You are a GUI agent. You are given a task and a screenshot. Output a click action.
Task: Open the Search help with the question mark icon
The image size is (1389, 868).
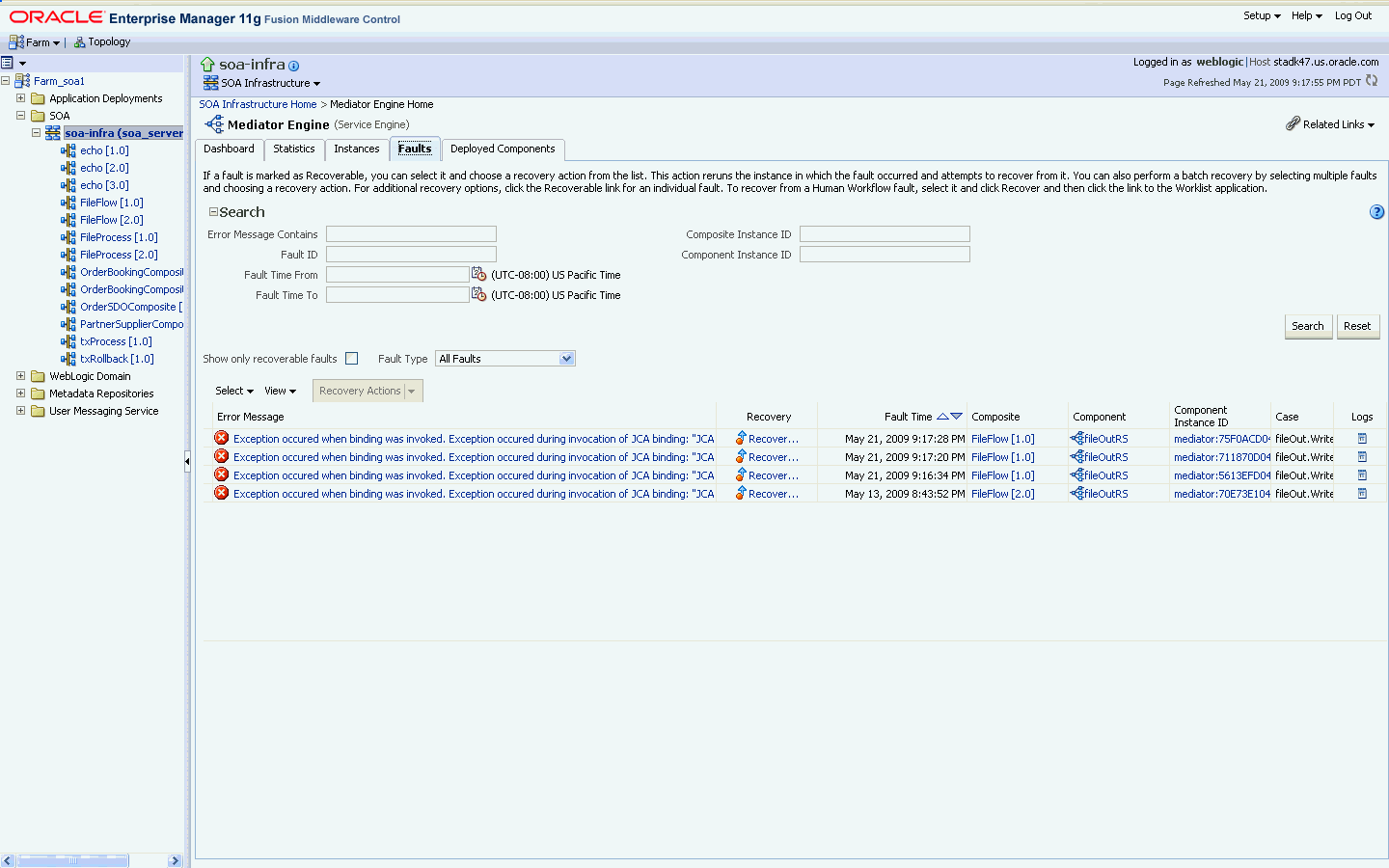(1376, 211)
